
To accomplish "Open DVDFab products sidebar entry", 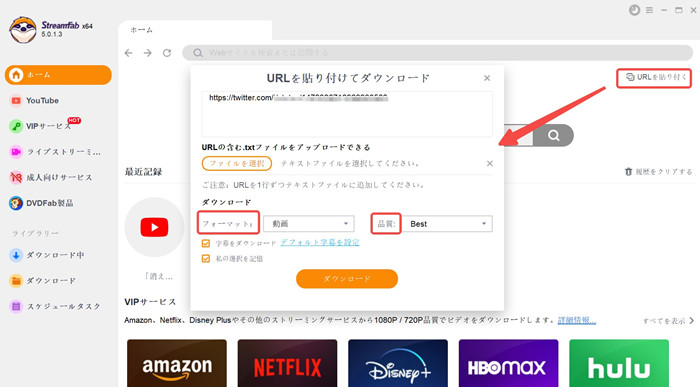I will (41, 204).
